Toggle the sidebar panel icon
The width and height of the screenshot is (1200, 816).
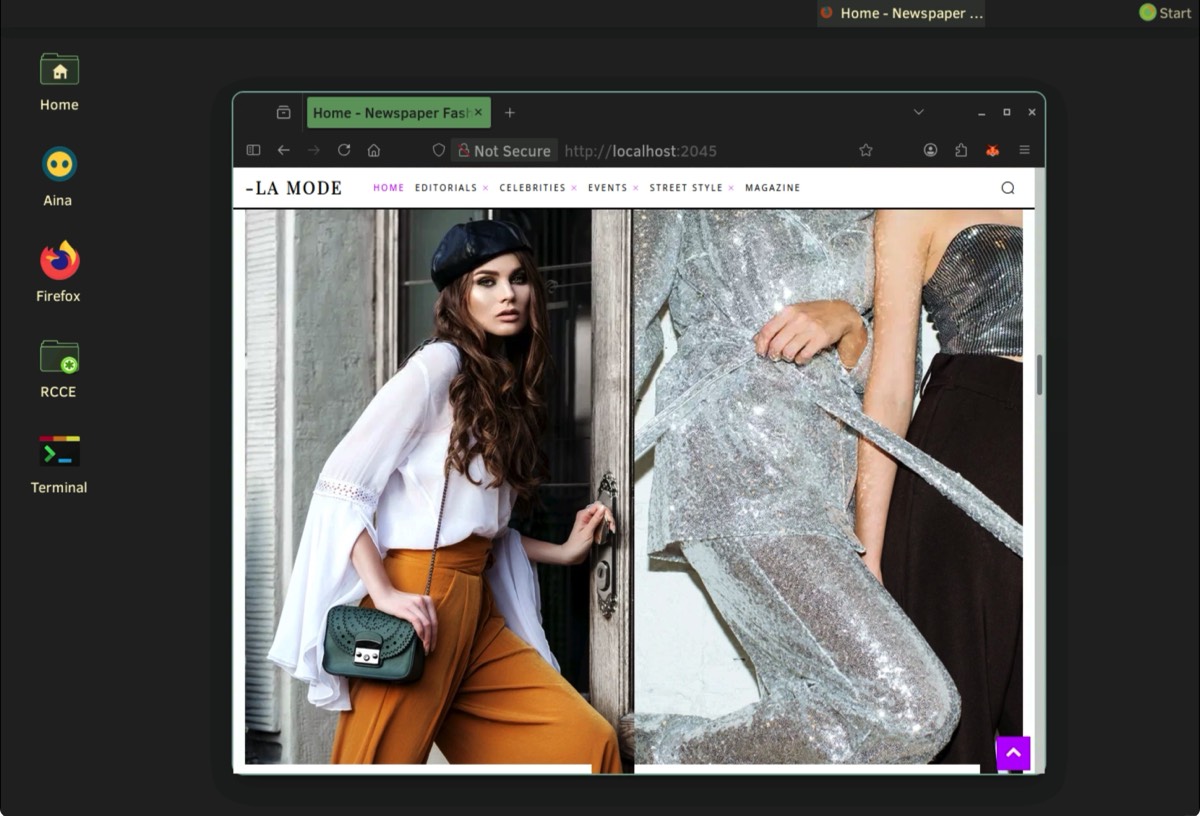[x=254, y=150]
